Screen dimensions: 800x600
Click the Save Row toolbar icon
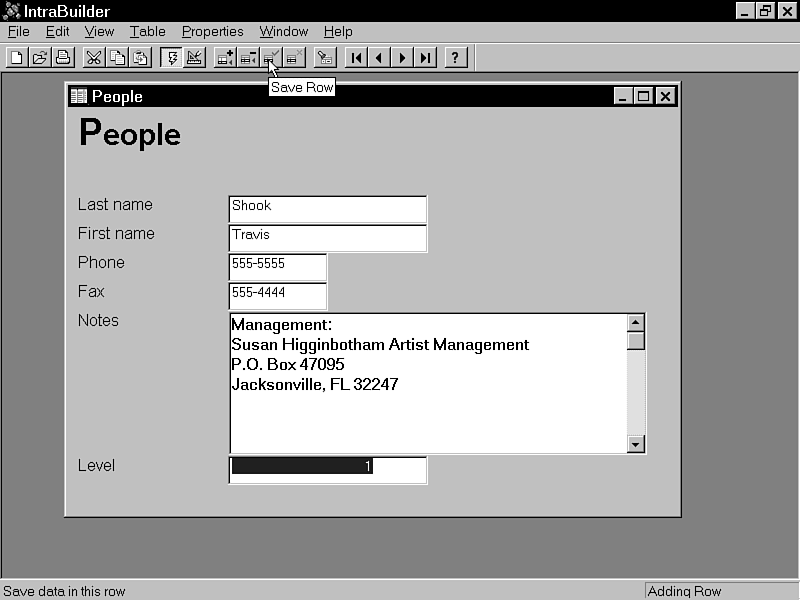270,57
